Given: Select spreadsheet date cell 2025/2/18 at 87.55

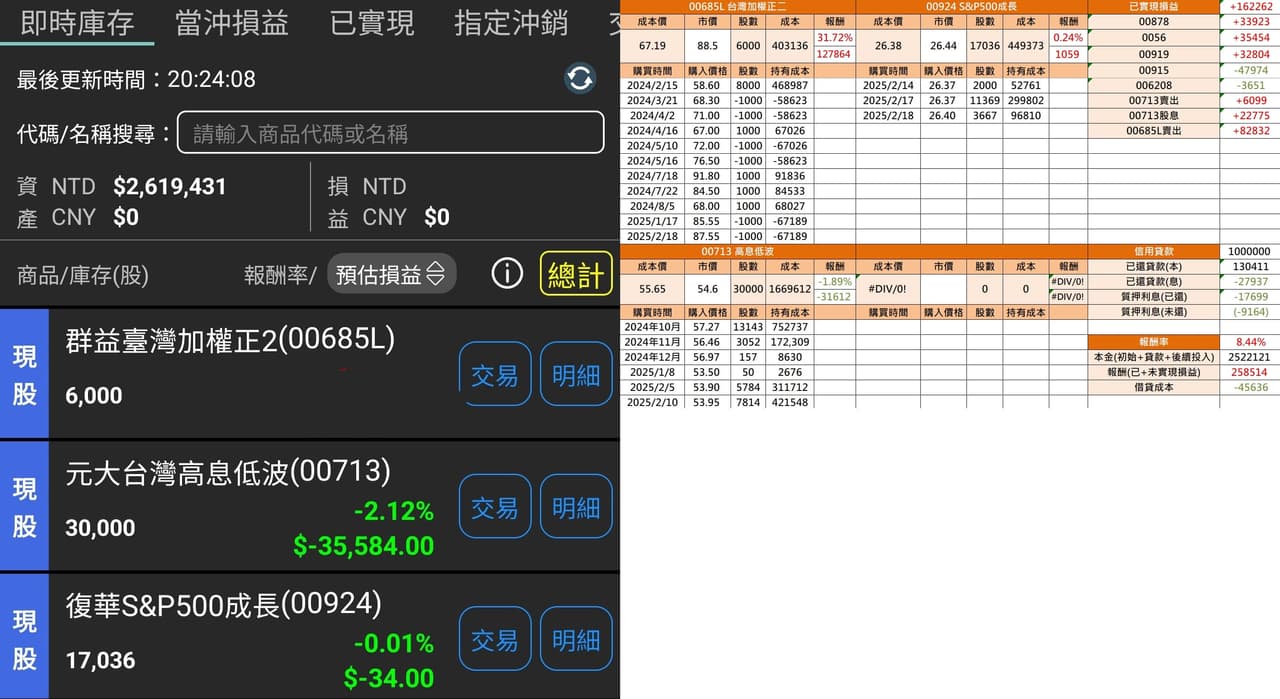Looking at the screenshot, I should click(652, 236).
